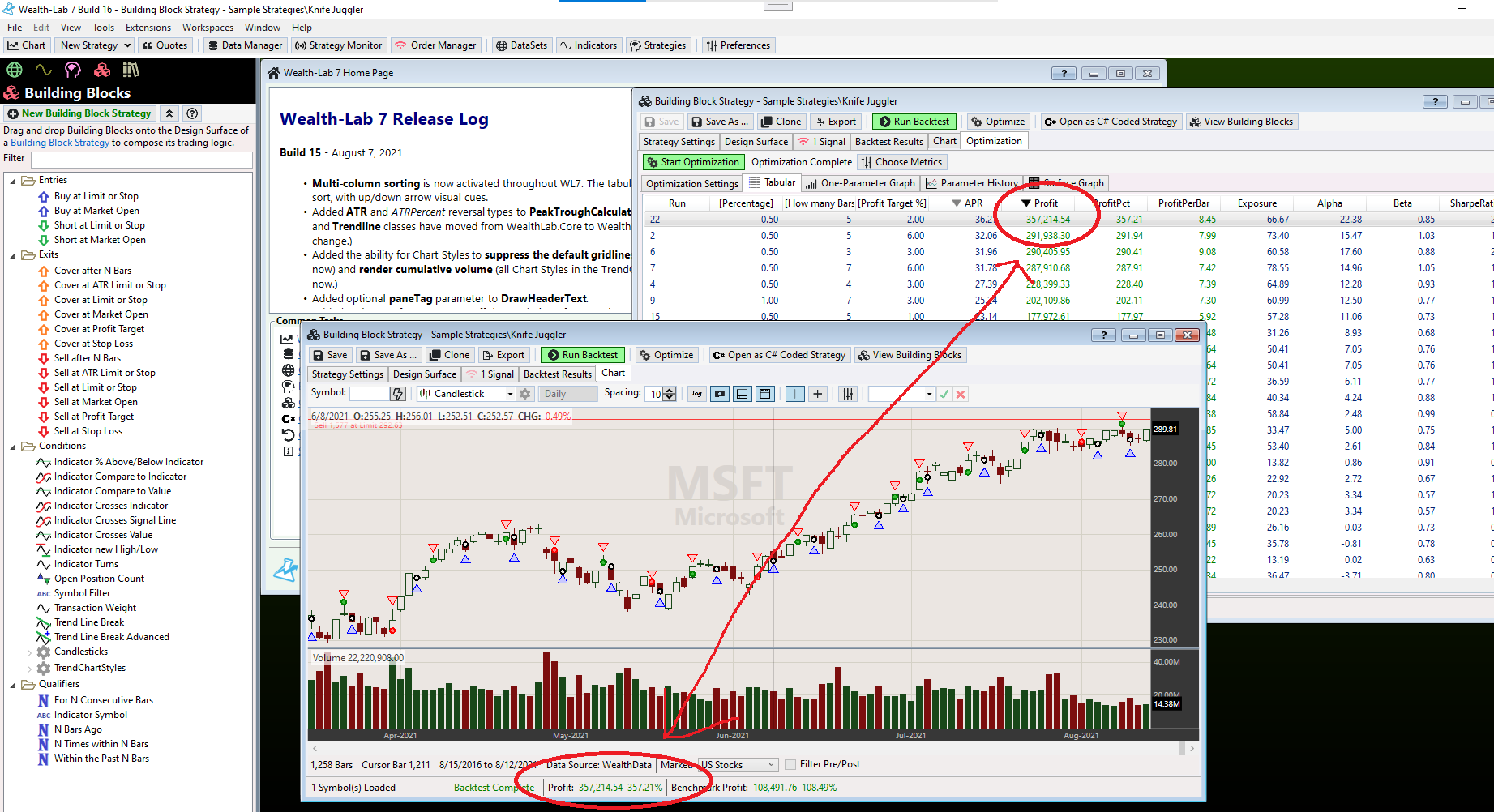Follow the Building Block Strategy hyperlink
The height and width of the screenshot is (812, 1494).
(x=60, y=143)
